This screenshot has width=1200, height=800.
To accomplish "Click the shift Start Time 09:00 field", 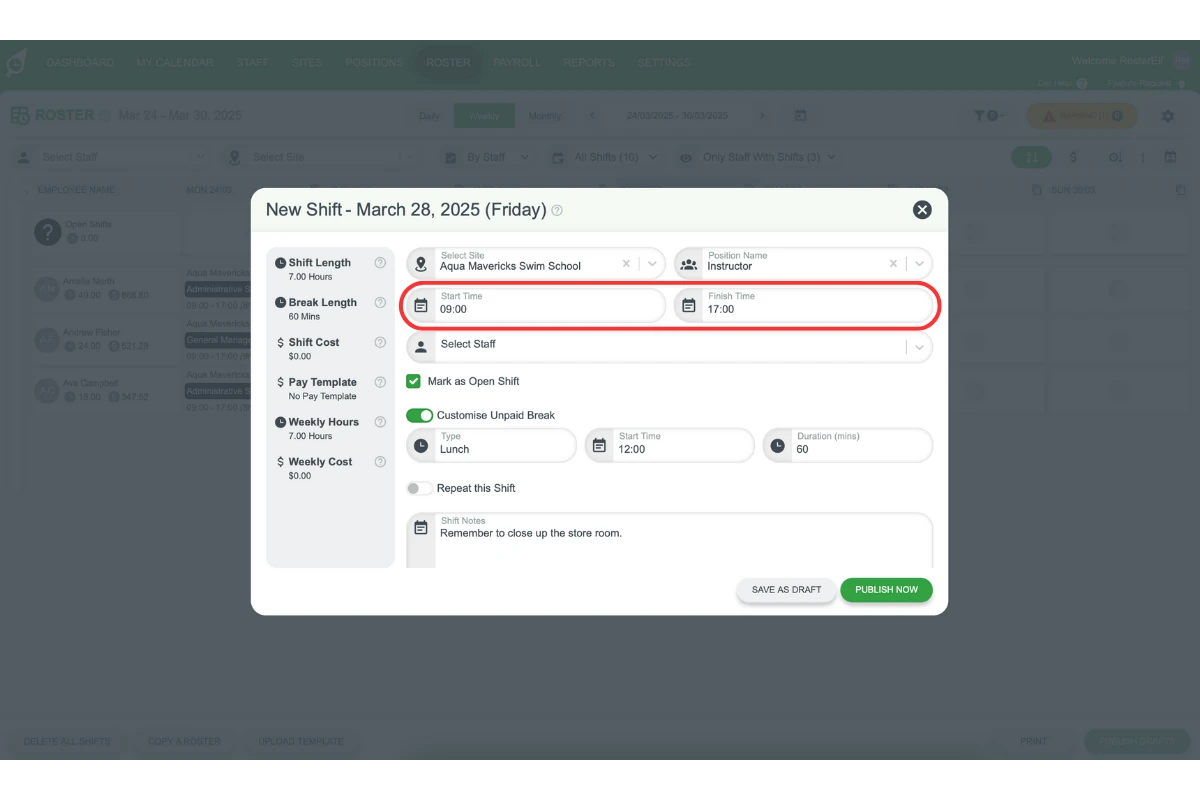I will click(535, 305).
